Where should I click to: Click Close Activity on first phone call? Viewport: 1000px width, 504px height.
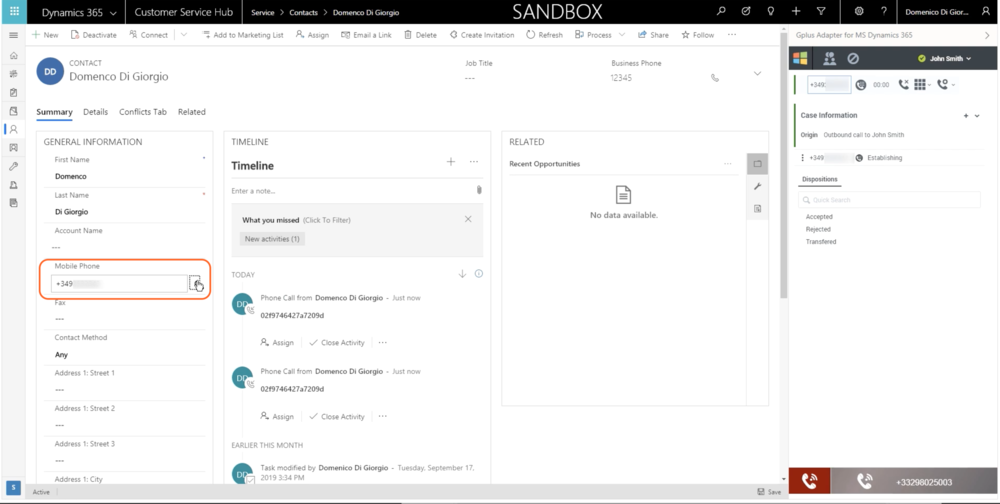[337, 343]
